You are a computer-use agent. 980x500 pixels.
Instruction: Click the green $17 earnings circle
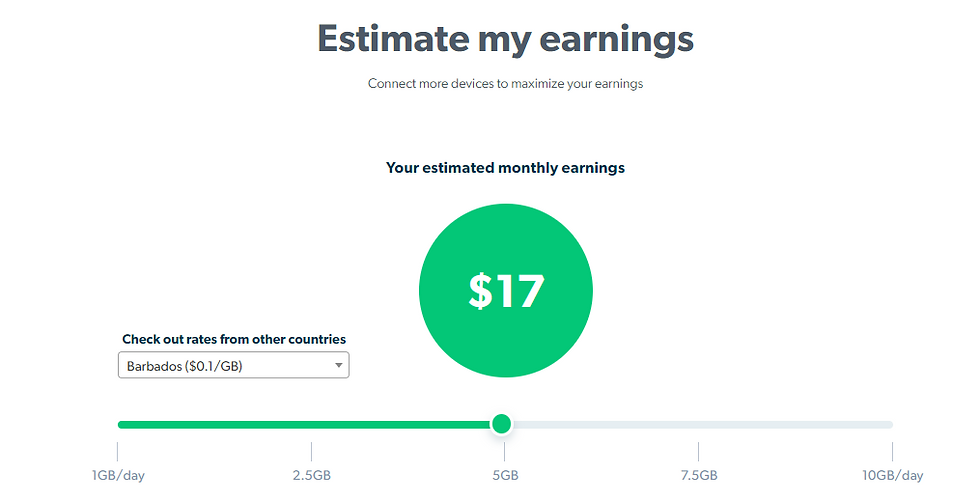click(506, 291)
